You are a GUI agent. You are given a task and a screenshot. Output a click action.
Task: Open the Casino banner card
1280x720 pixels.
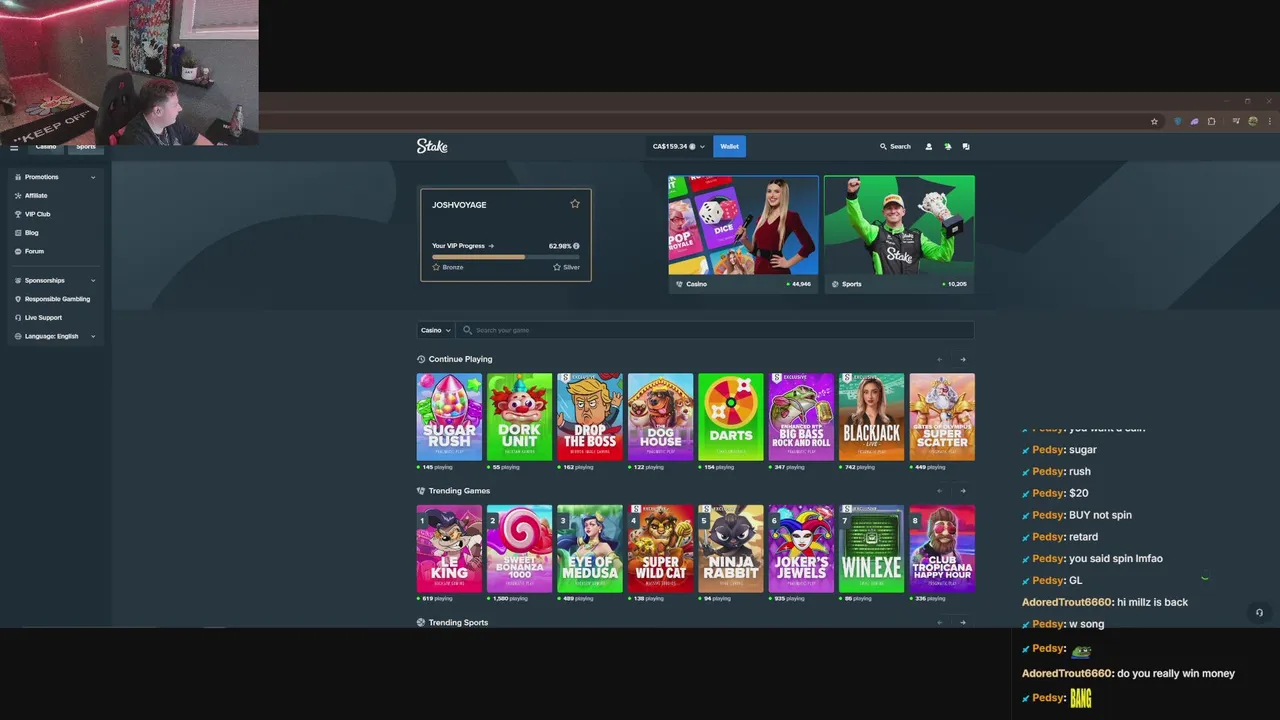[743, 234]
